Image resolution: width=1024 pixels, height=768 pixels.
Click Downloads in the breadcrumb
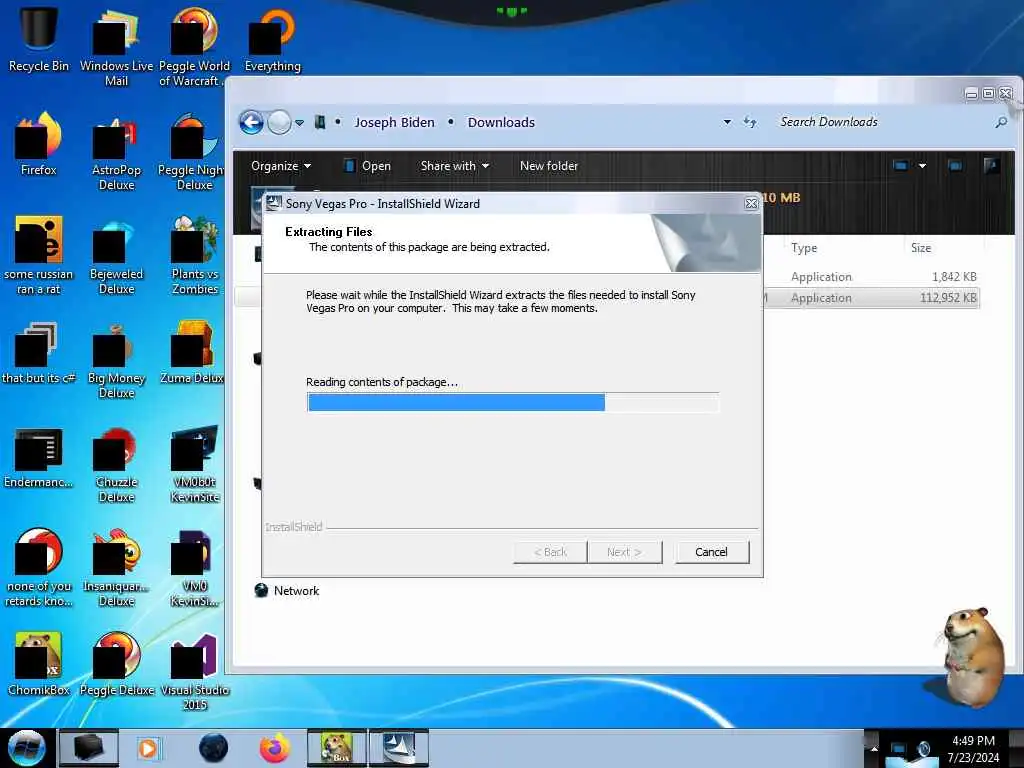pos(501,122)
